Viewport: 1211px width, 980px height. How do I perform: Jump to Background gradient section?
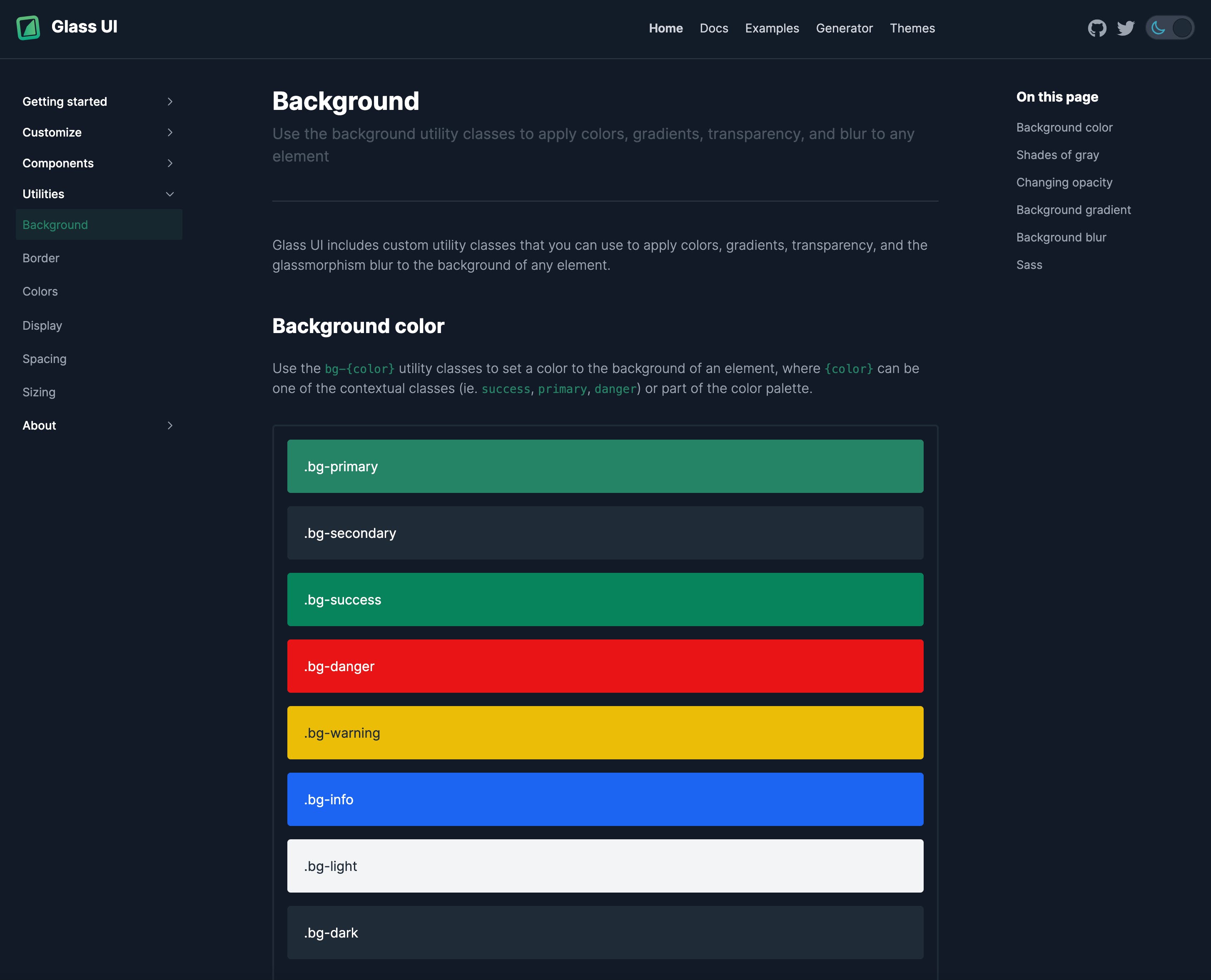(1073, 210)
